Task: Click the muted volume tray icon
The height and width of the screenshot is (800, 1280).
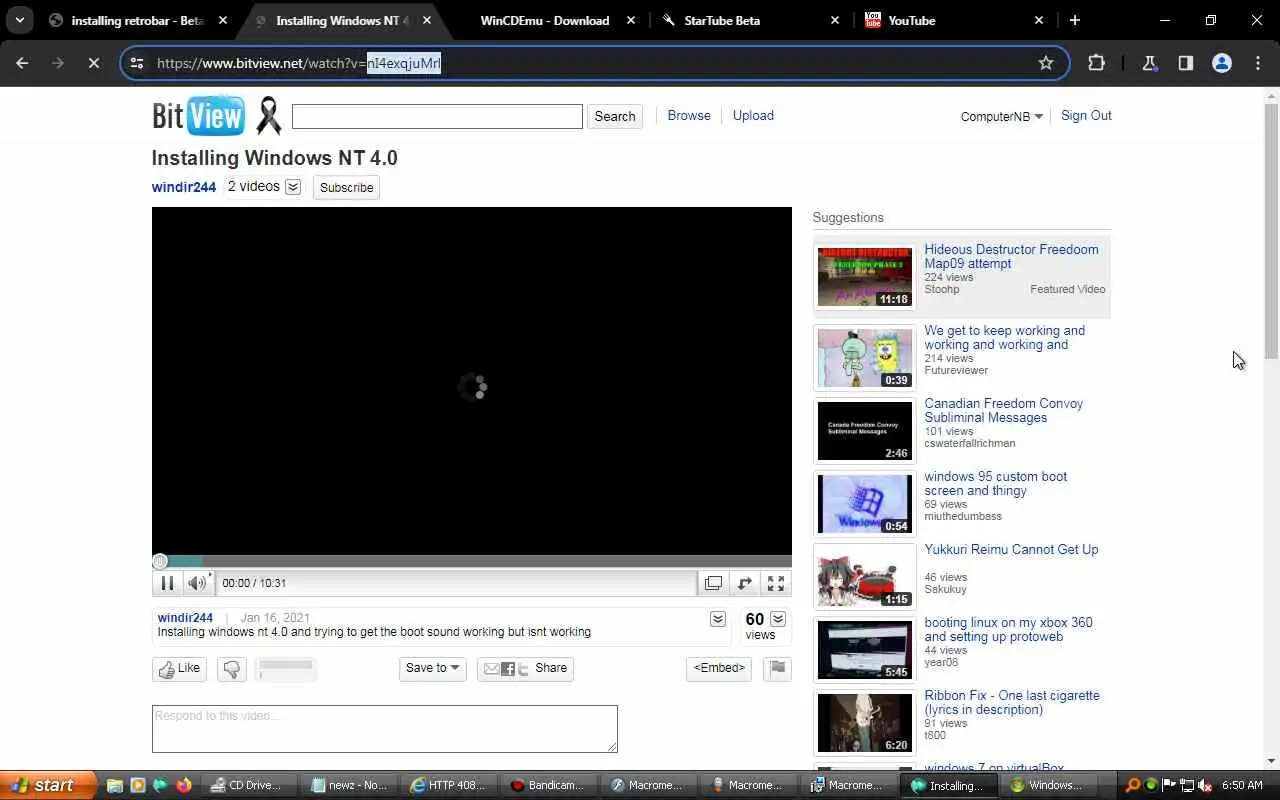Action: (x=1204, y=785)
